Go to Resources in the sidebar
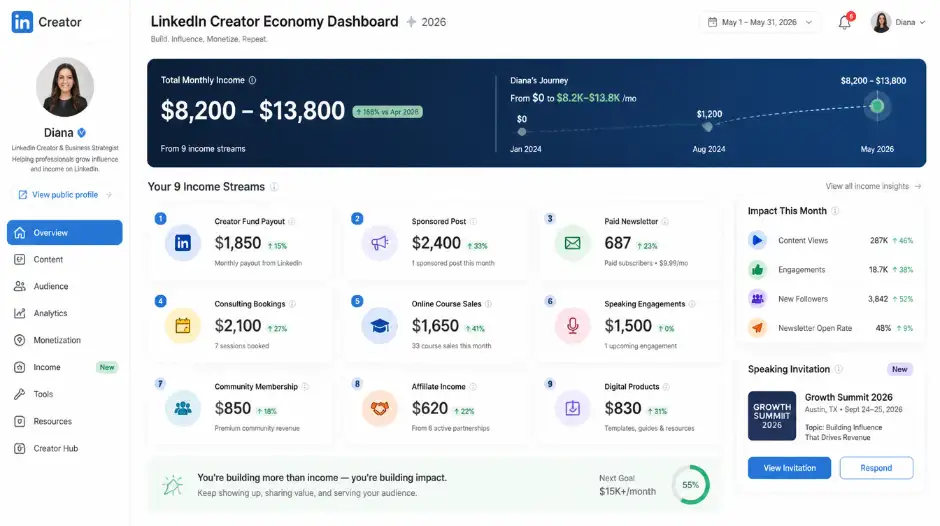This screenshot has height=526, width=940. click(65, 421)
